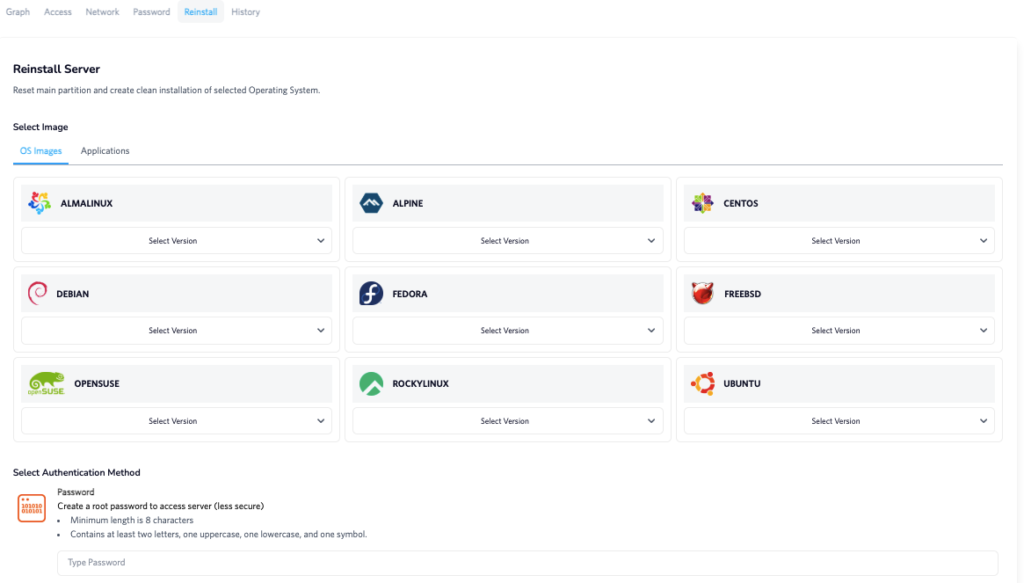Click the Password authentication method icon

(x=31, y=508)
